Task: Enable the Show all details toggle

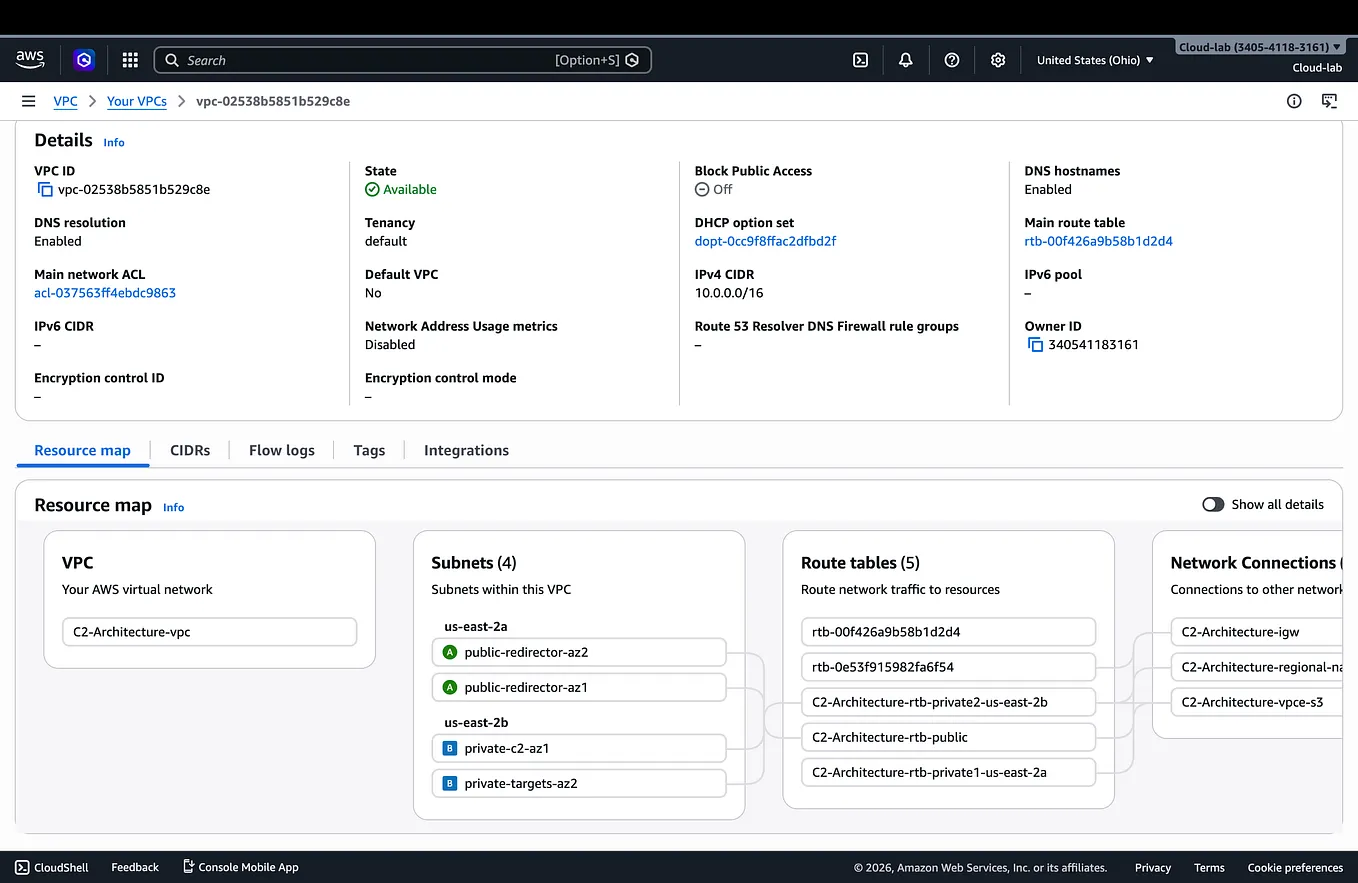Action: (x=1213, y=504)
